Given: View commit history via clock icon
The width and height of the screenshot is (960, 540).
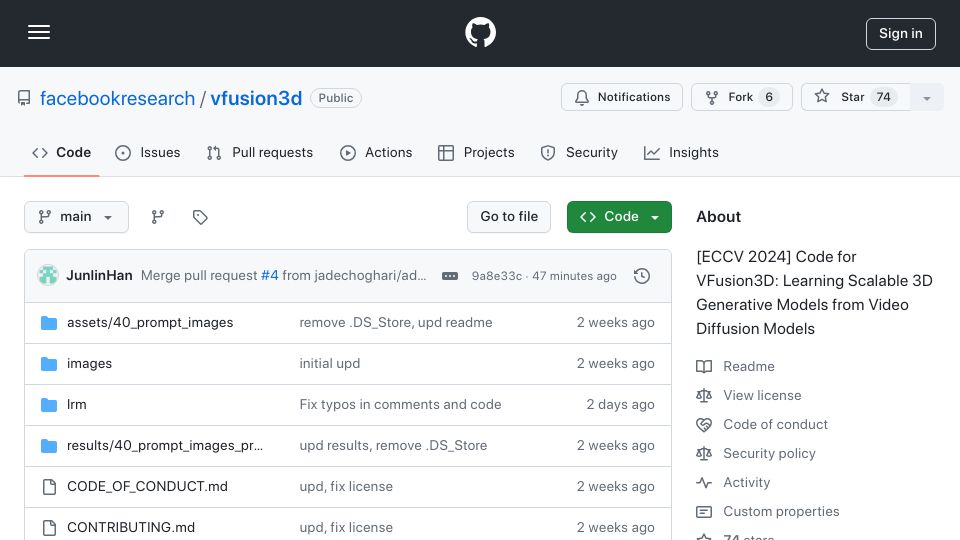Looking at the screenshot, I should pos(642,276).
